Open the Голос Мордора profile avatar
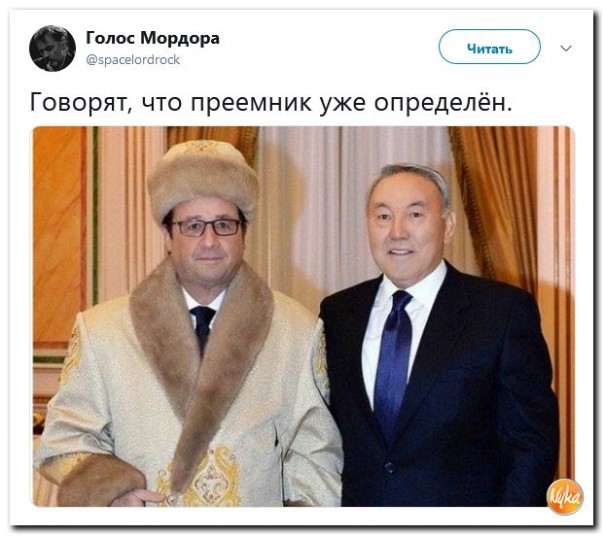The height and width of the screenshot is (536, 604). tap(52, 48)
